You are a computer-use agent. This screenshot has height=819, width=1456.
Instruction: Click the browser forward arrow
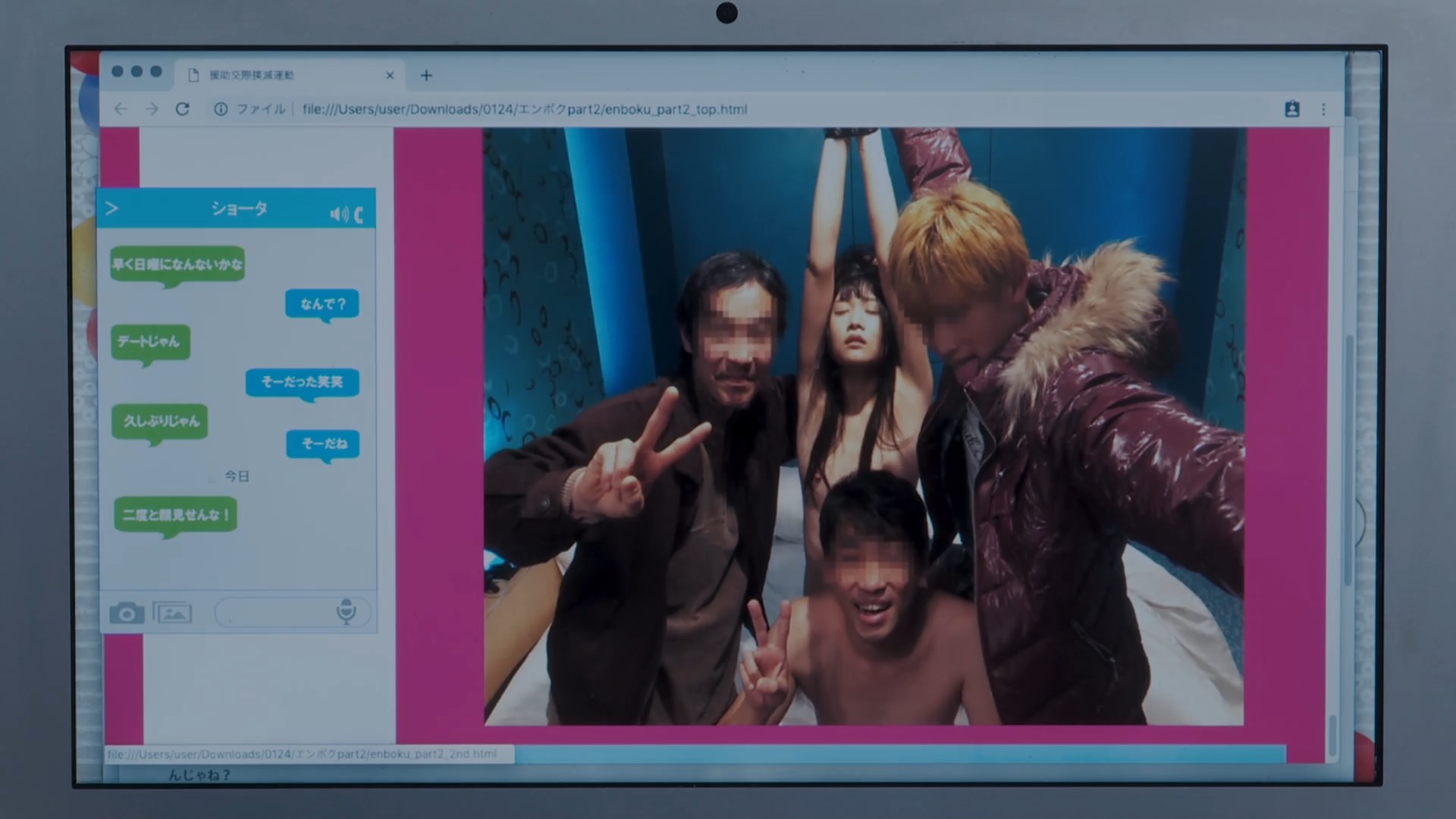152,109
